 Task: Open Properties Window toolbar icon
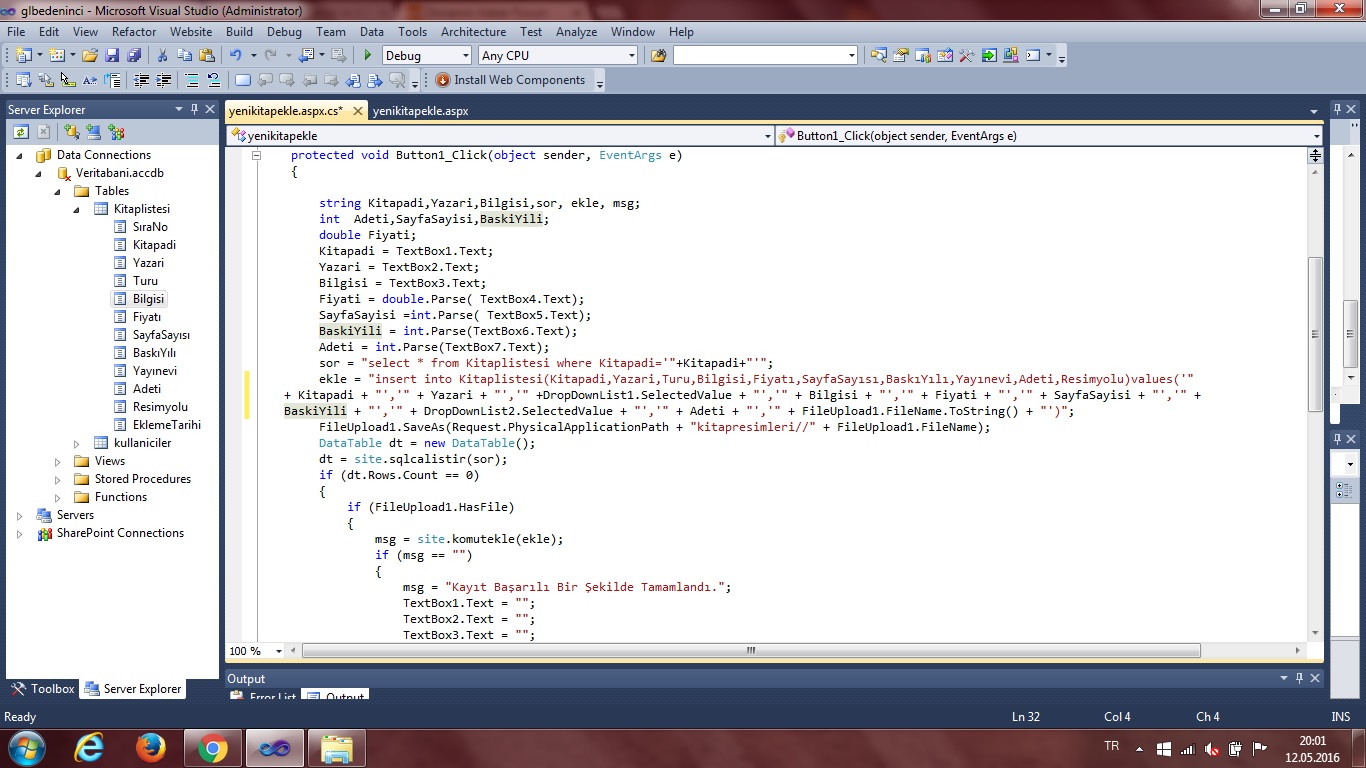[901, 55]
